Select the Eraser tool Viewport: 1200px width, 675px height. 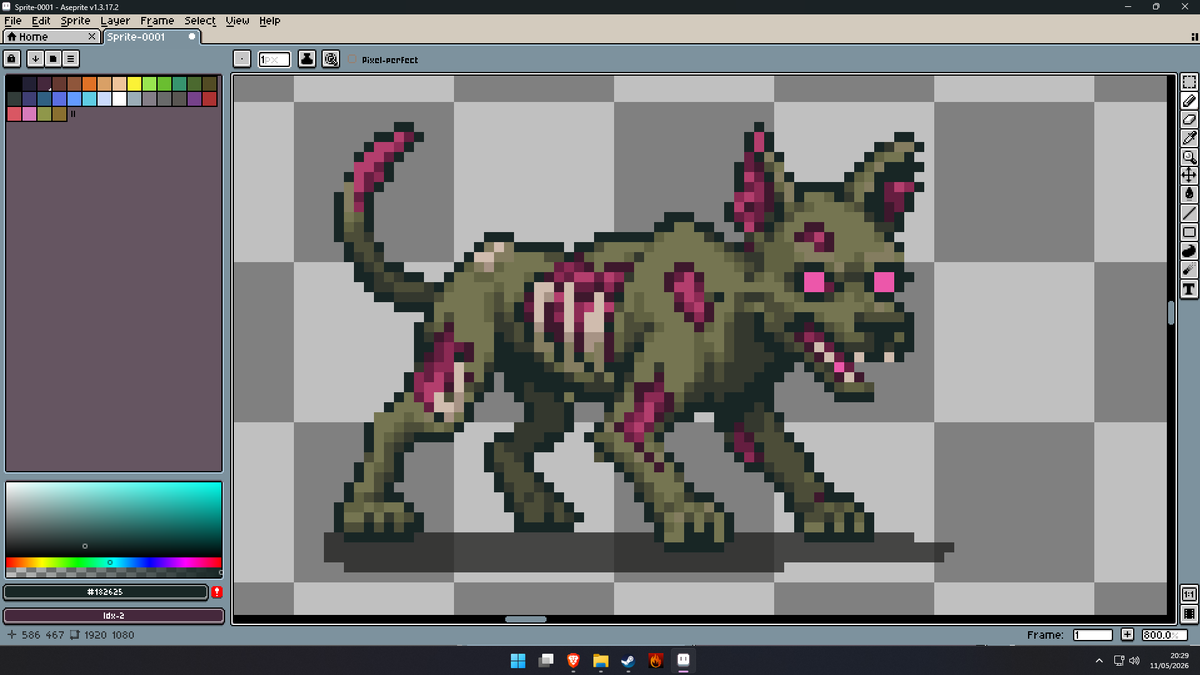1189,119
